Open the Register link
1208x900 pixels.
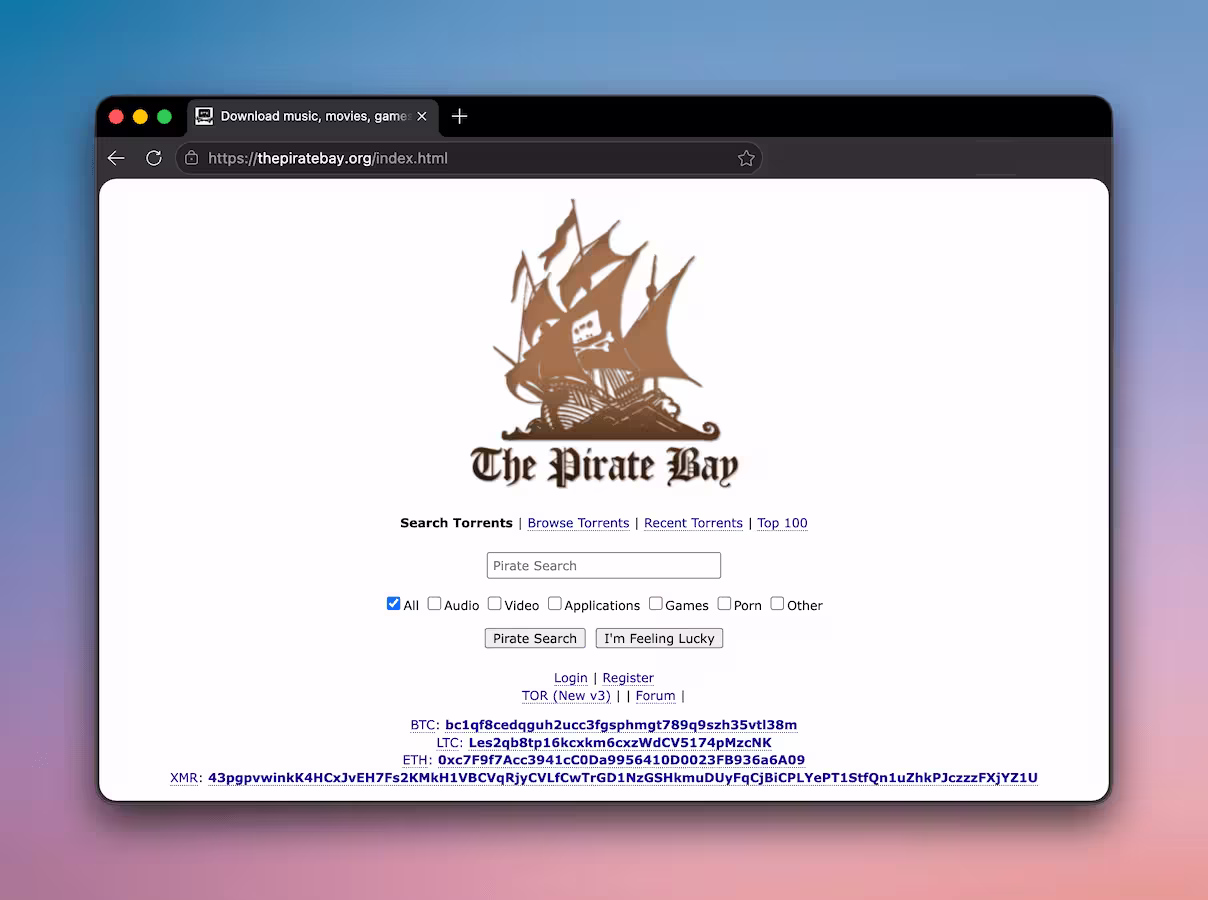(x=628, y=678)
